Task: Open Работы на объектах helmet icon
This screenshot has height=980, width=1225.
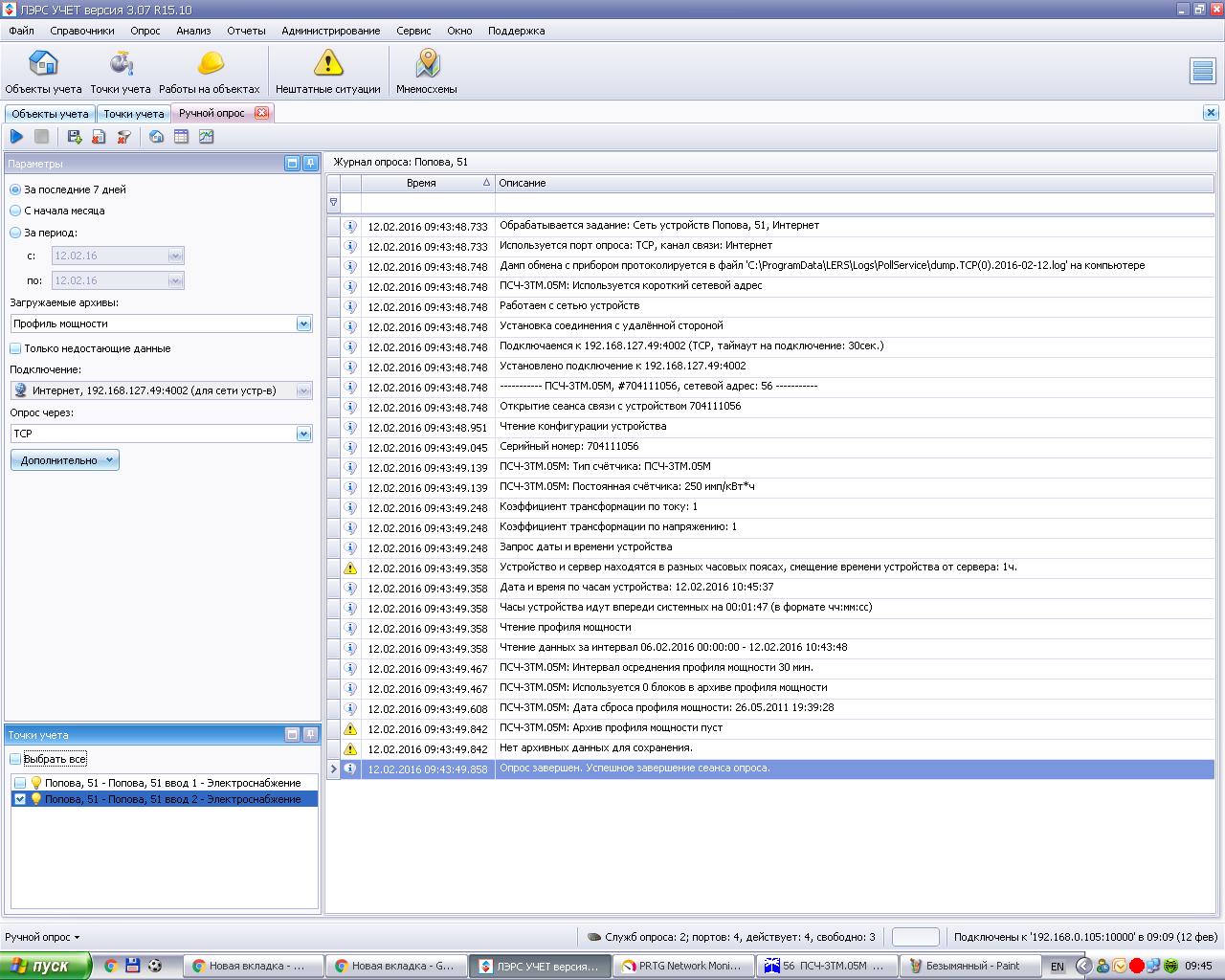Action: pyautogui.click(x=210, y=72)
